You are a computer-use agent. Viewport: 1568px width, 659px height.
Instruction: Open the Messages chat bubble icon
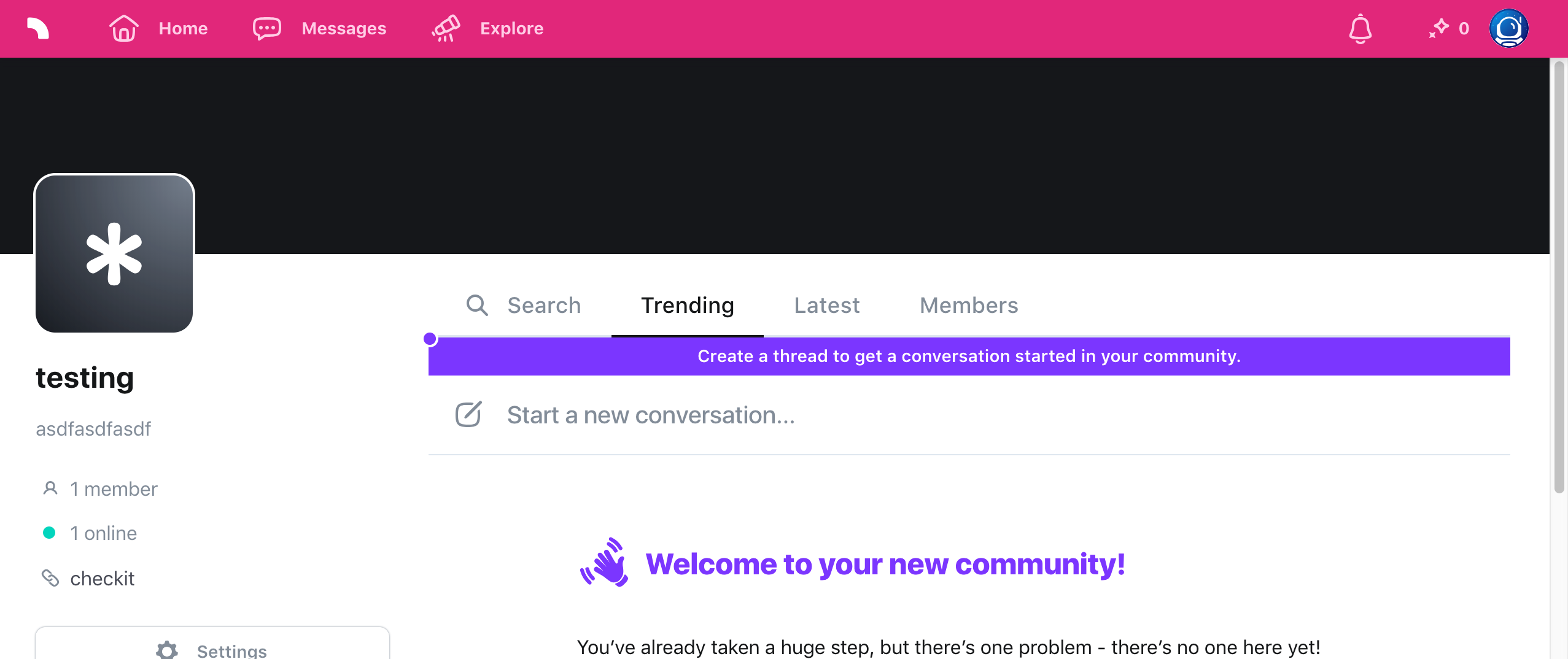click(x=267, y=28)
